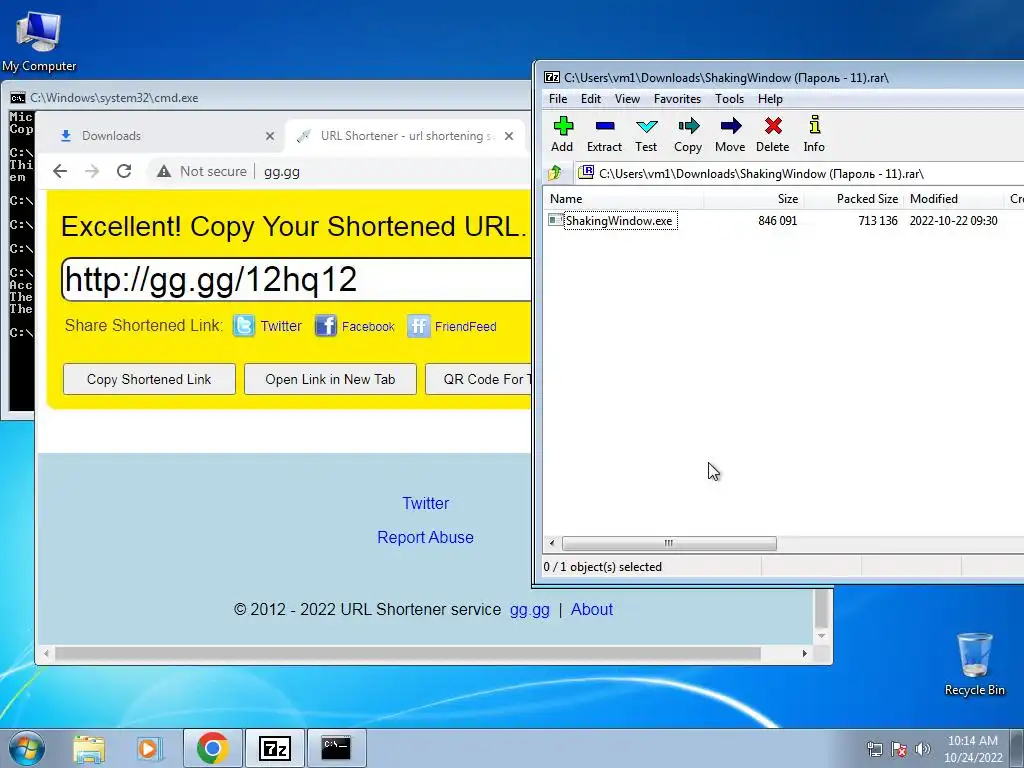Open the Report Abuse link
Image resolution: width=1024 pixels, height=768 pixels.
pyautogui.click(x=425, y=537)
